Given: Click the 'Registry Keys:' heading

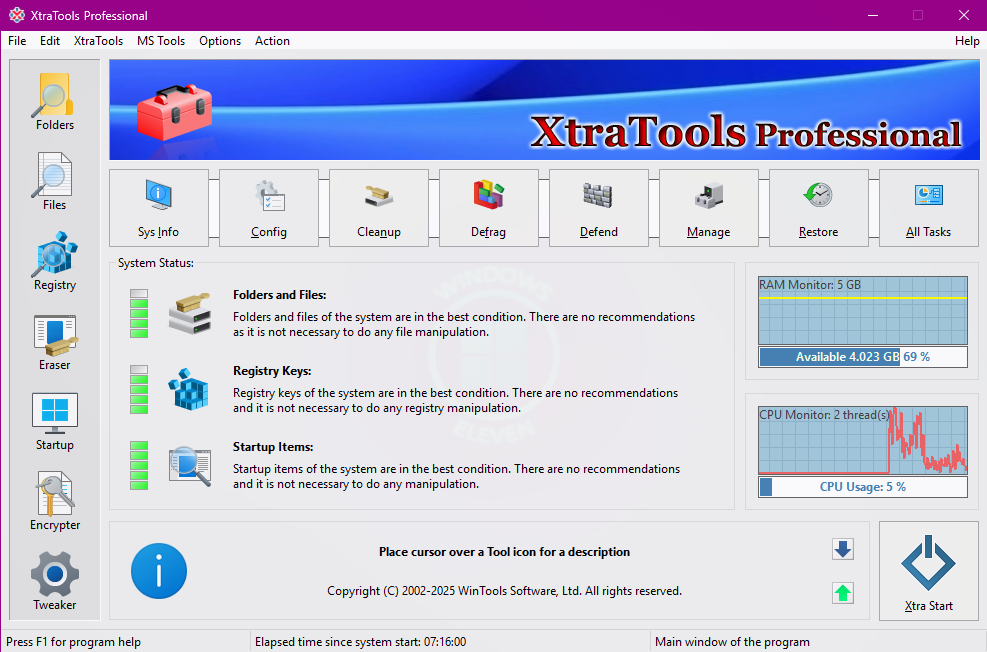Looking at the screenshot, I should (272, 371).
